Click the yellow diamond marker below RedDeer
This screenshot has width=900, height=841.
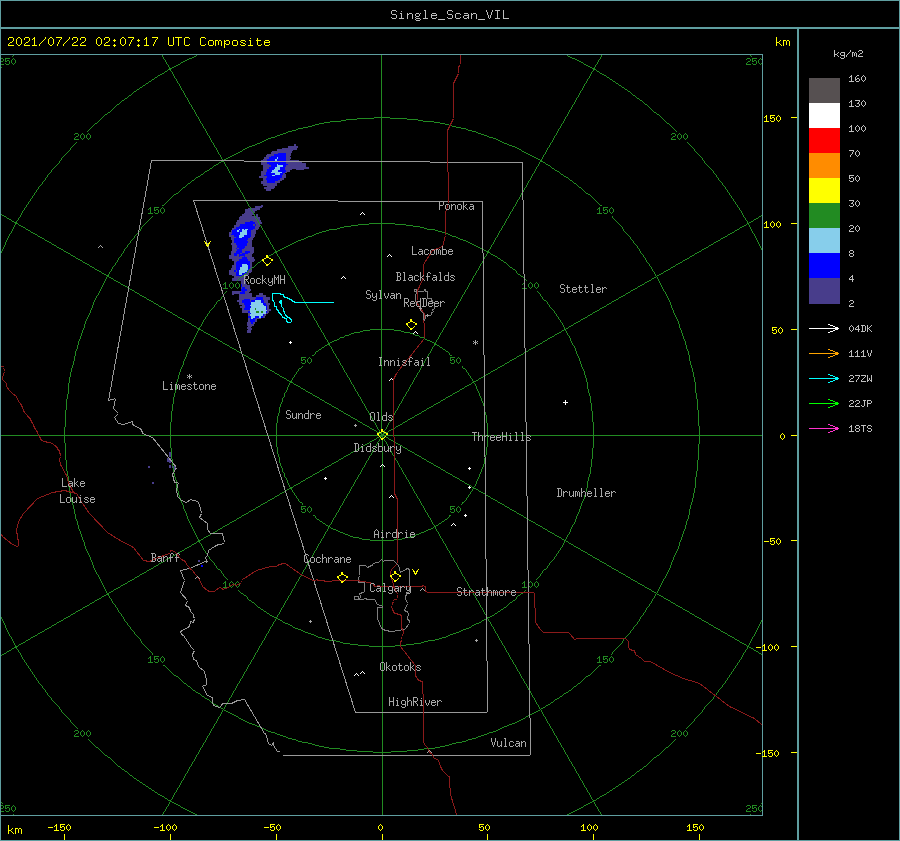pos(411,325)
